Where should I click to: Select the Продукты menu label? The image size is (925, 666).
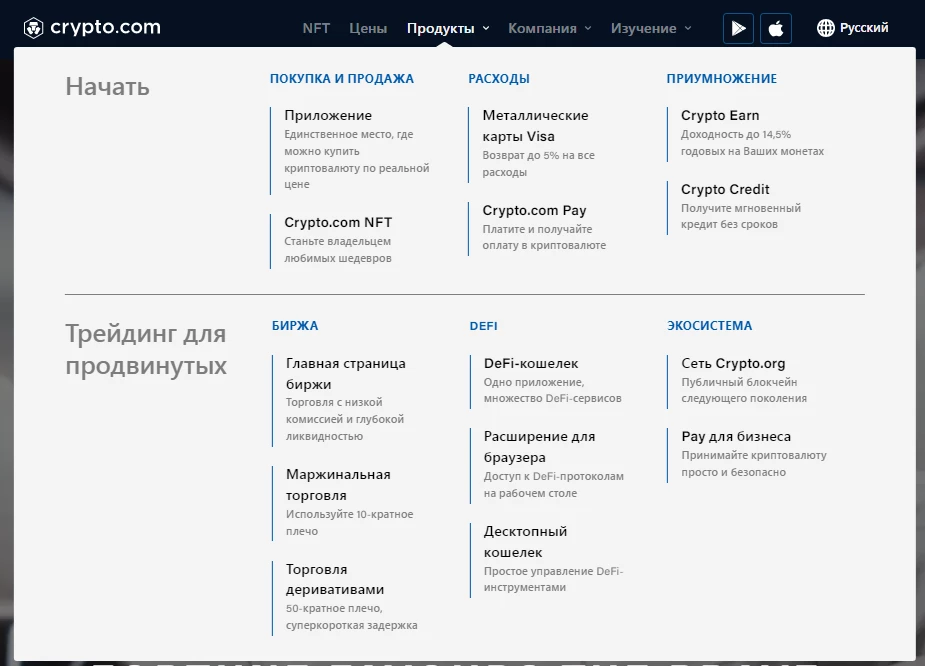[x=441, y=28]
